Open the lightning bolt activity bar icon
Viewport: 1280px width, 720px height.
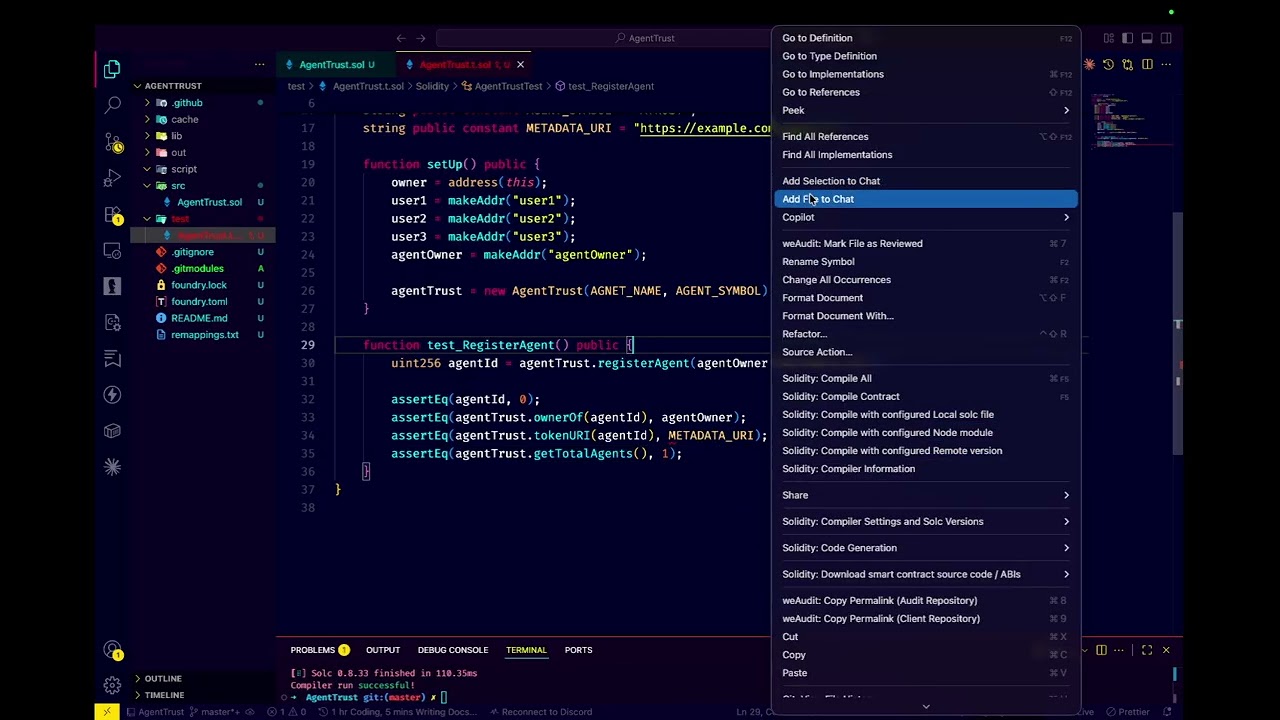(x=112, y=395)
